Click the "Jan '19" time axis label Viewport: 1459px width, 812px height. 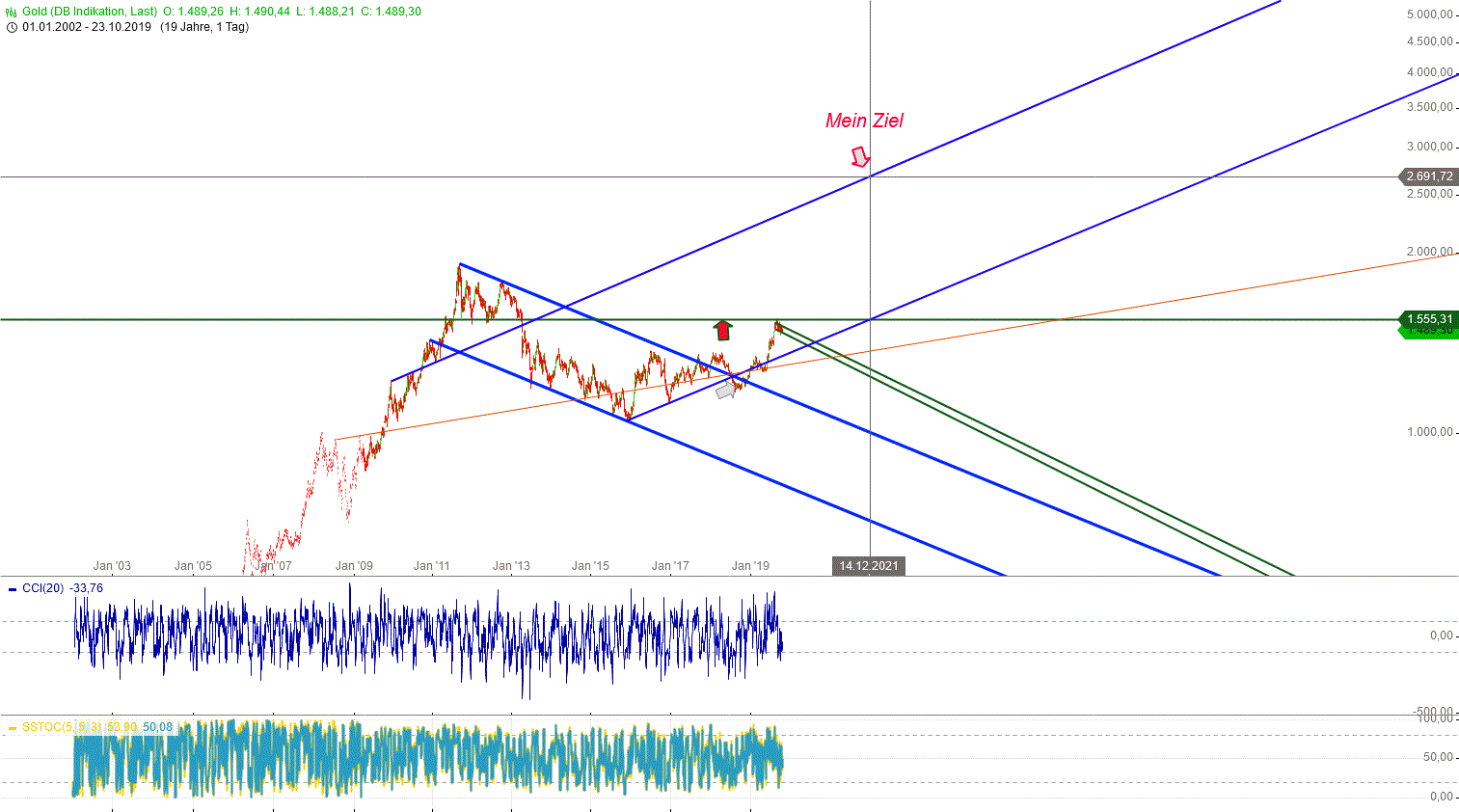pos(750,566)
